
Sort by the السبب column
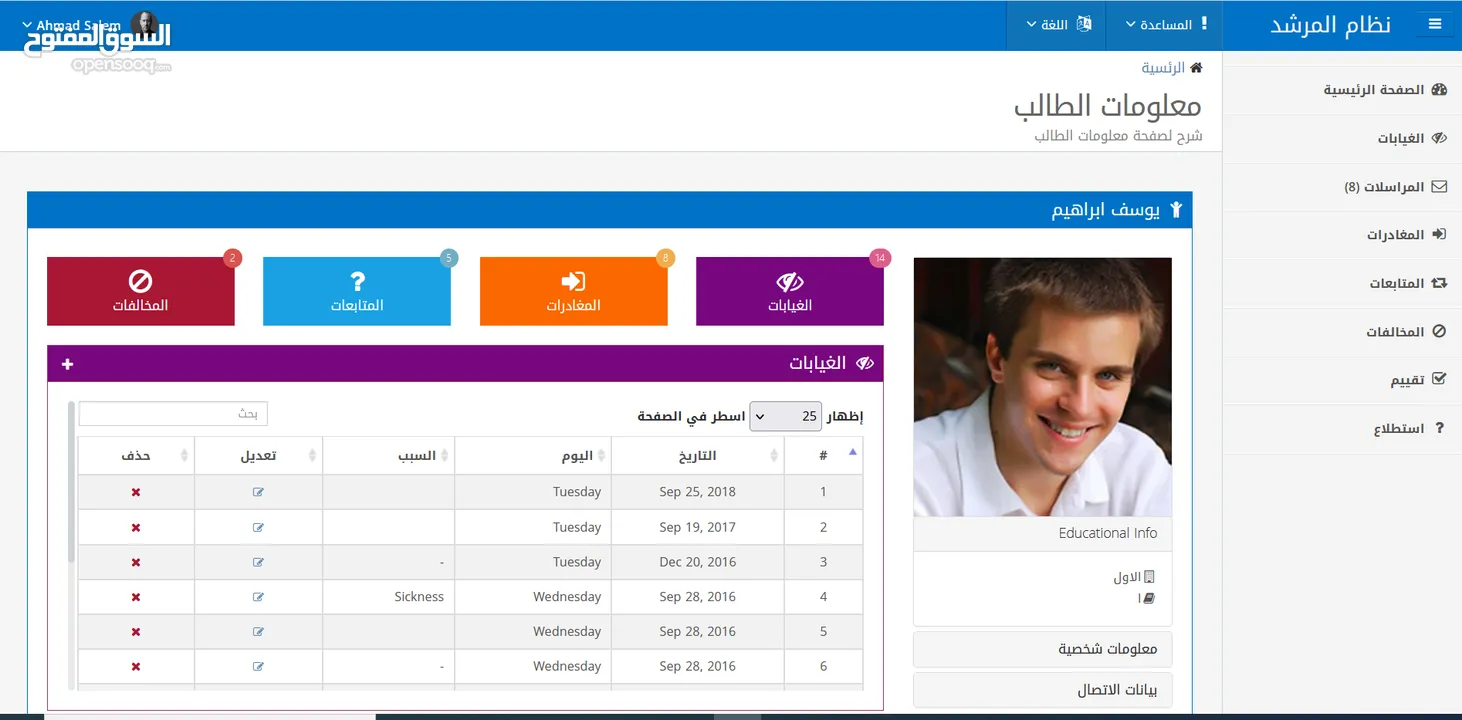coord(388,455)
